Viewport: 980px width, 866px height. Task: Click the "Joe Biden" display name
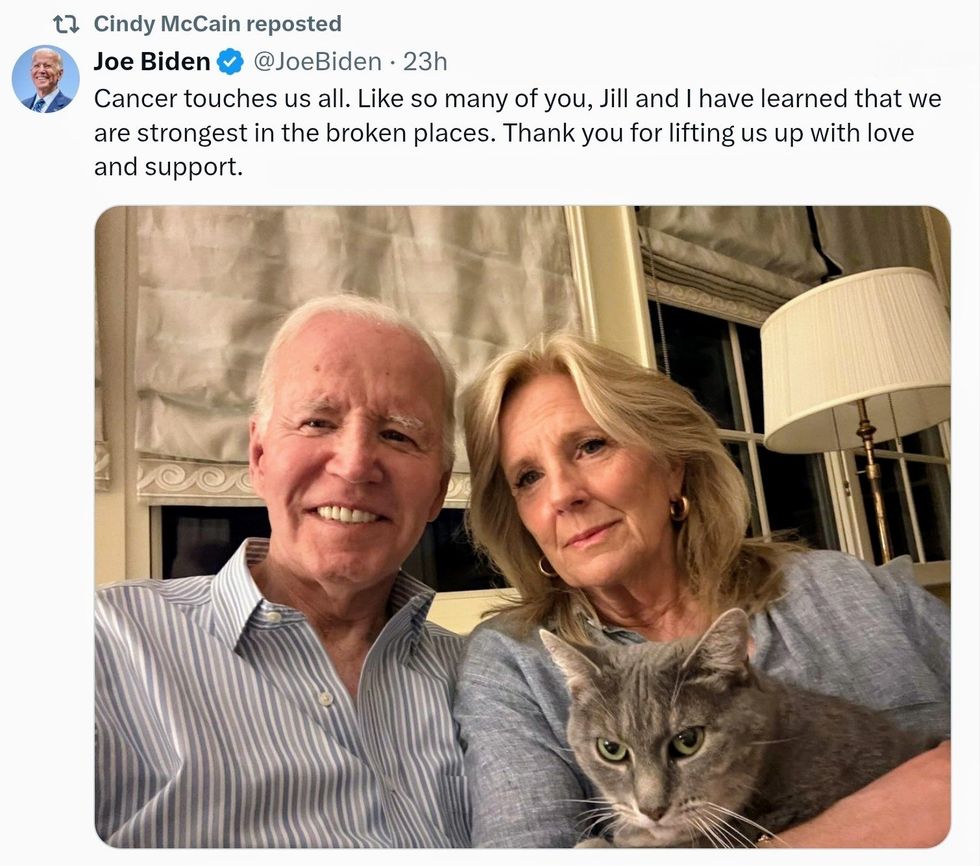152,62
